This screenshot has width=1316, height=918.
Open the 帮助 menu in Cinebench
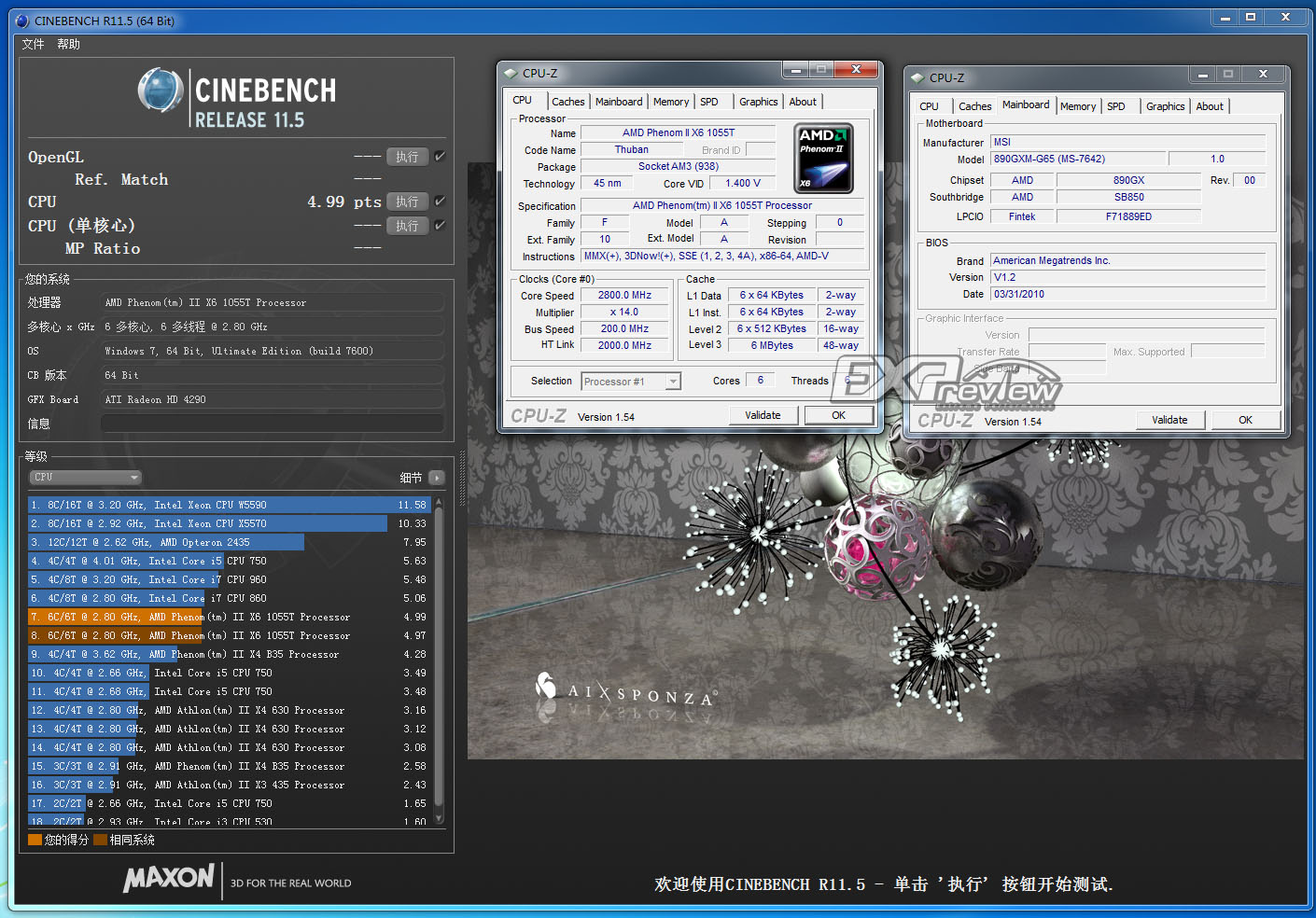click(68, 44)
